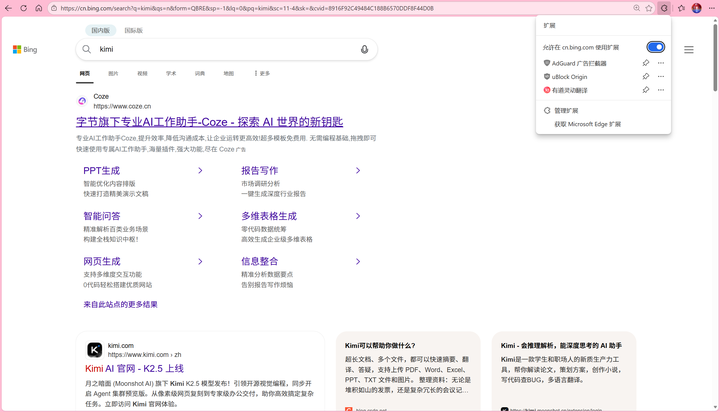Select the 词典 search tab
Image resolution: width=720 pixels, height=412 pixels.
point(200,73)
